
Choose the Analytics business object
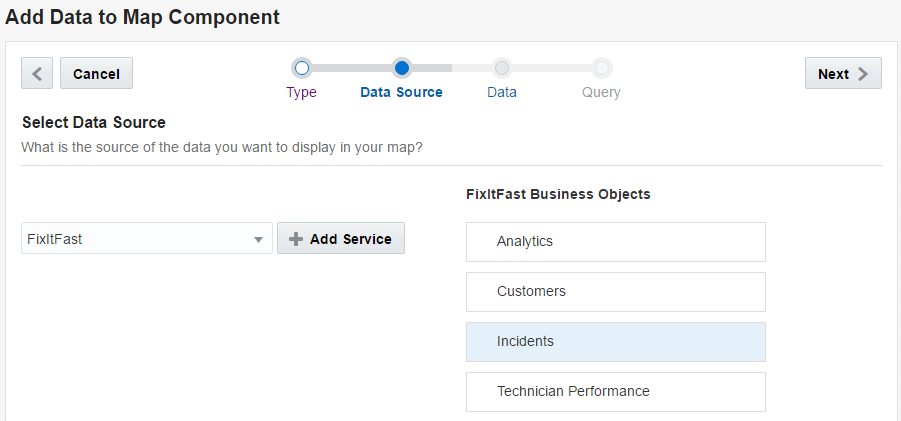tap(615, 242)
